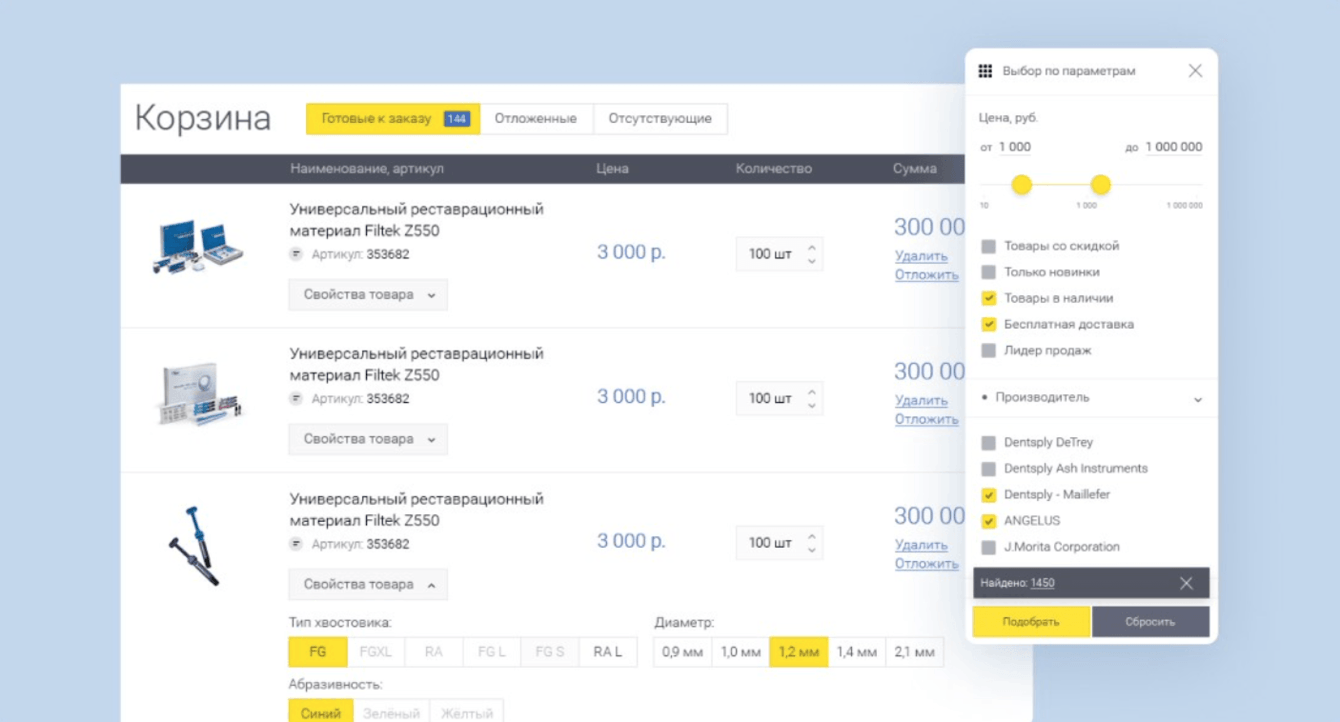The image size is (1340, 722).
Task: Click the left price slider handle
Action: (x=1021, y=185)
